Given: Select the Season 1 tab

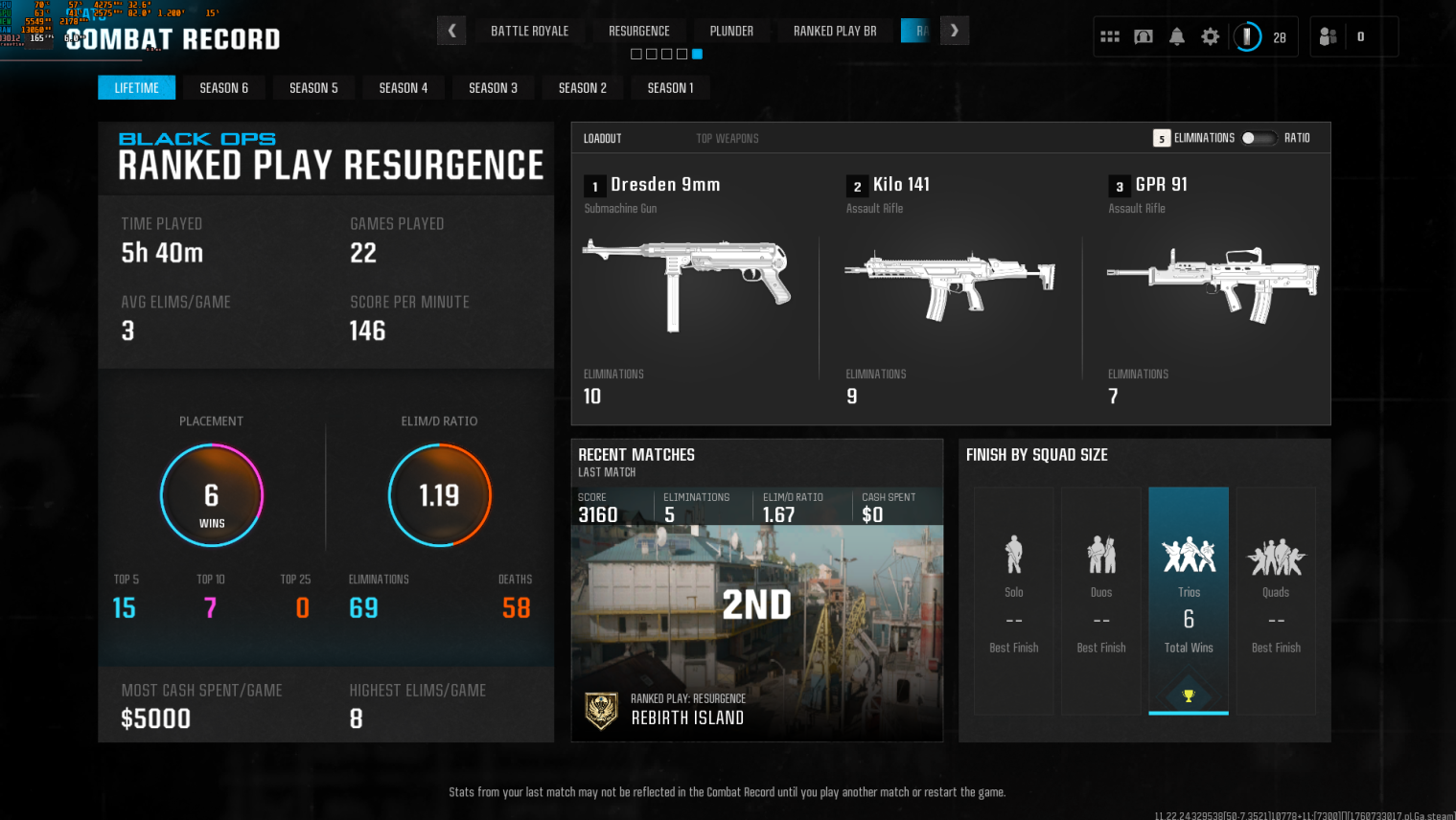Looking at the screenshot, I should pos(670,88).
